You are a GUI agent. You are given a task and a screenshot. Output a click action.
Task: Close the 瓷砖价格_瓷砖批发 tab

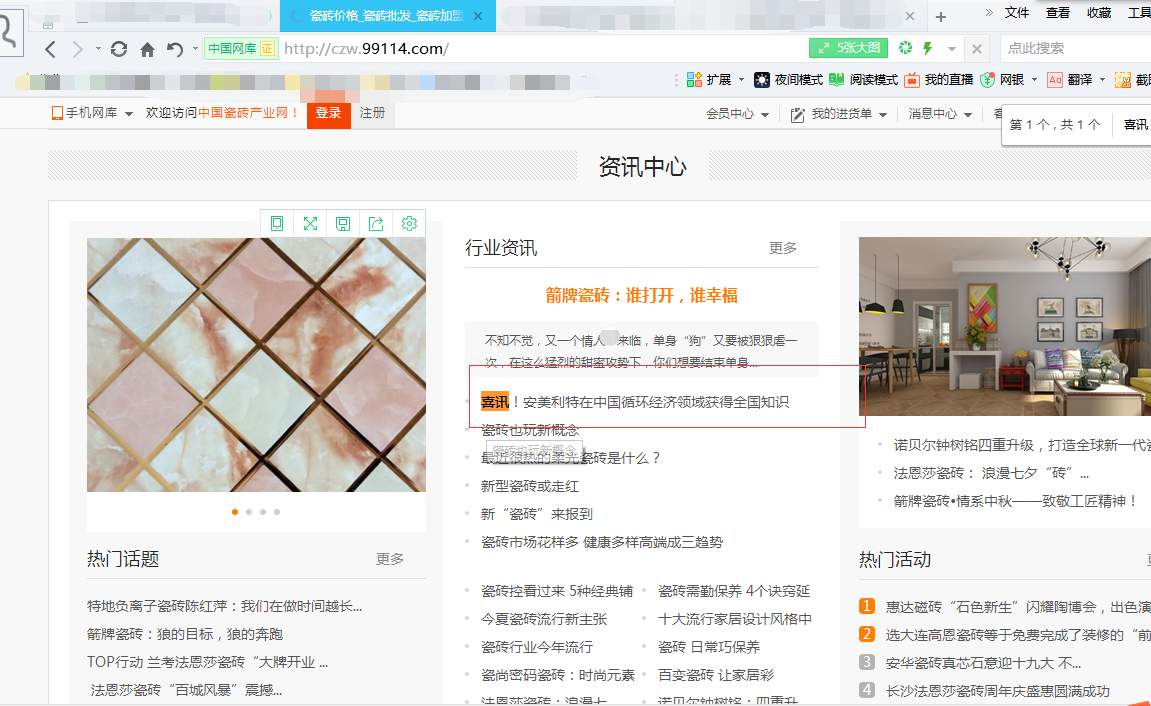click(478, 16)
